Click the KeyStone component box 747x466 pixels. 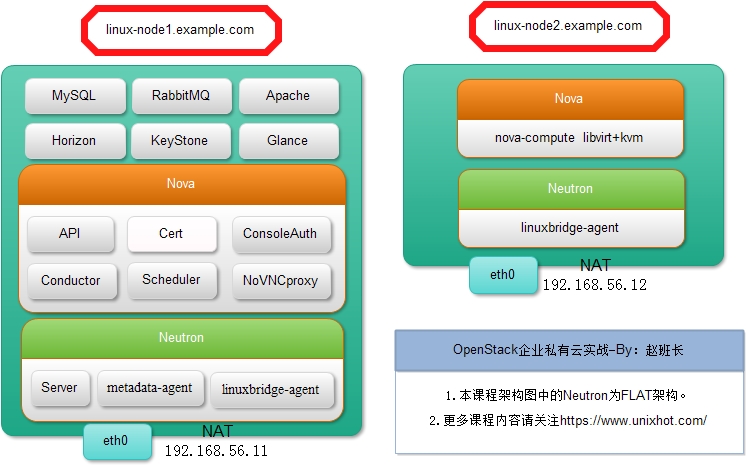click(x=181, y=141)
